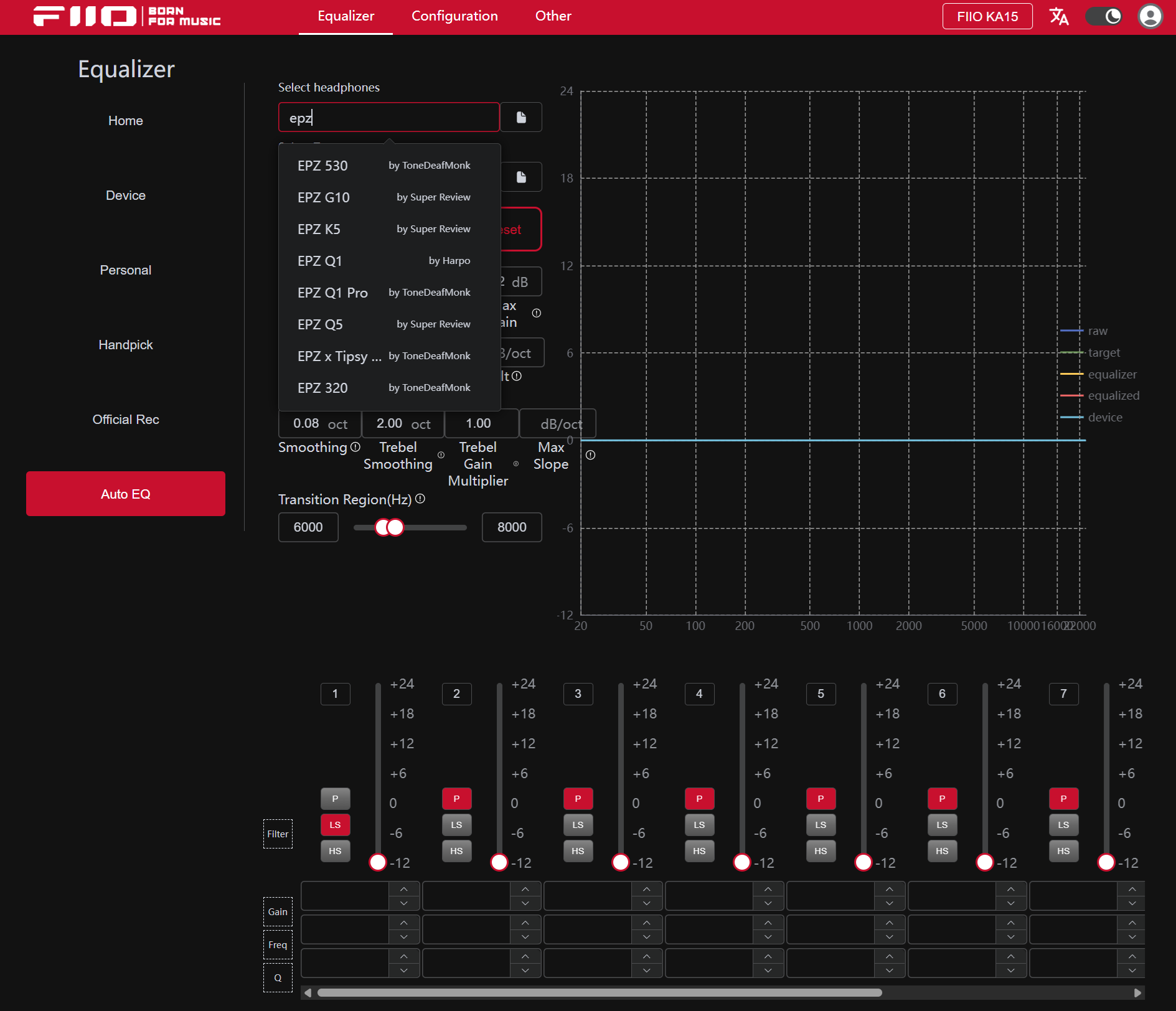Viewport: 1176px width, 1011px height.
Task: Increase band 4 Gain value
Action: click(768, 889)
